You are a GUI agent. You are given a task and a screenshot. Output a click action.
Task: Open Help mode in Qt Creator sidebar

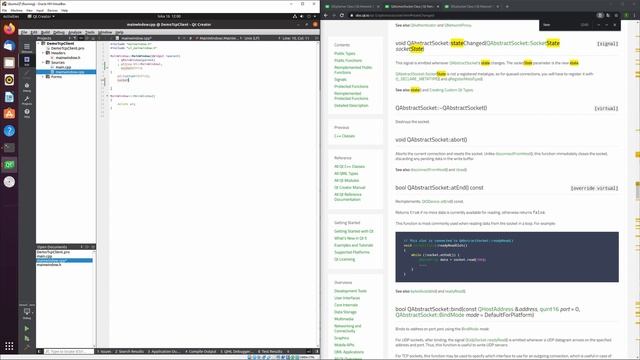pos(27,113)
